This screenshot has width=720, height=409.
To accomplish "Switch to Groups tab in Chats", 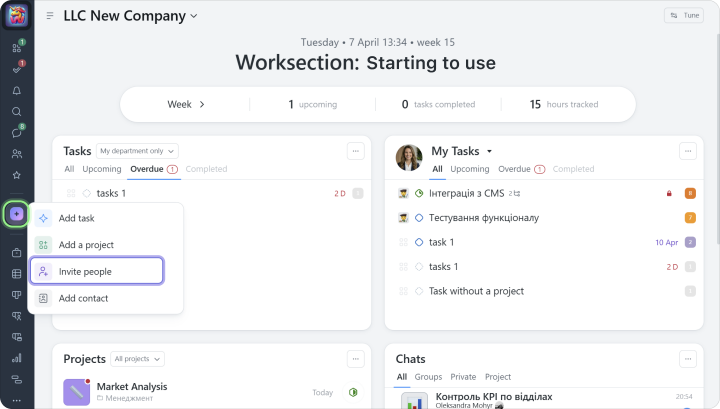I will click(428, 377).
